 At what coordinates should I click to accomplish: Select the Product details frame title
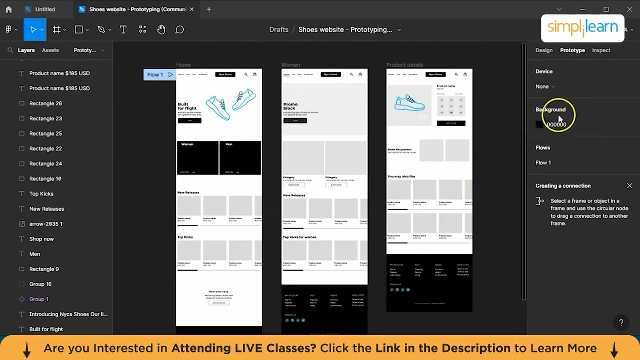click(x=404, y=65)
